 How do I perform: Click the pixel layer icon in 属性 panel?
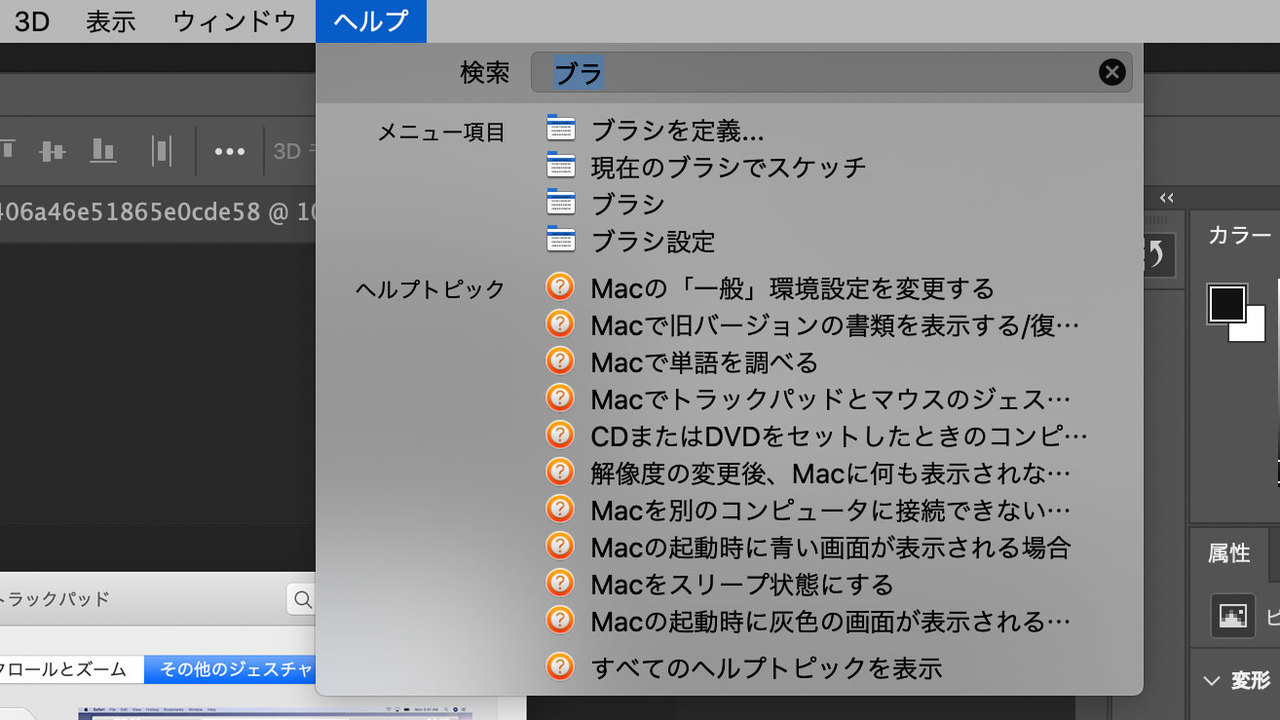[1233, 615]
